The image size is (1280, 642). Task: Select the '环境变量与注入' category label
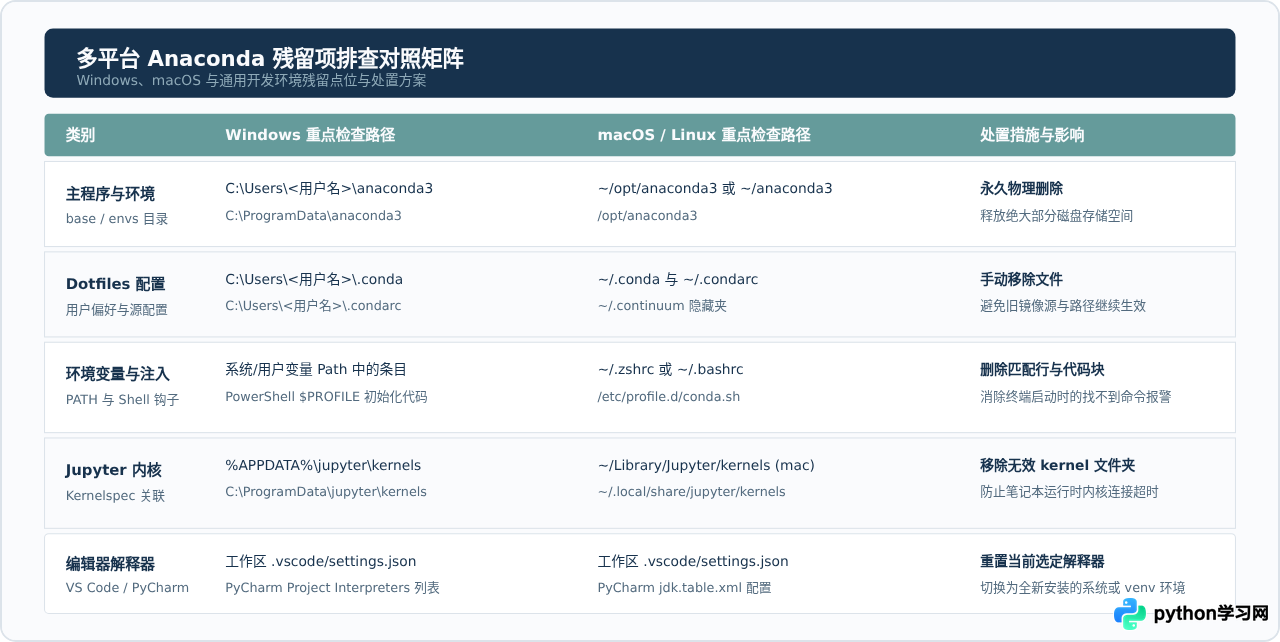click(118, 374)
